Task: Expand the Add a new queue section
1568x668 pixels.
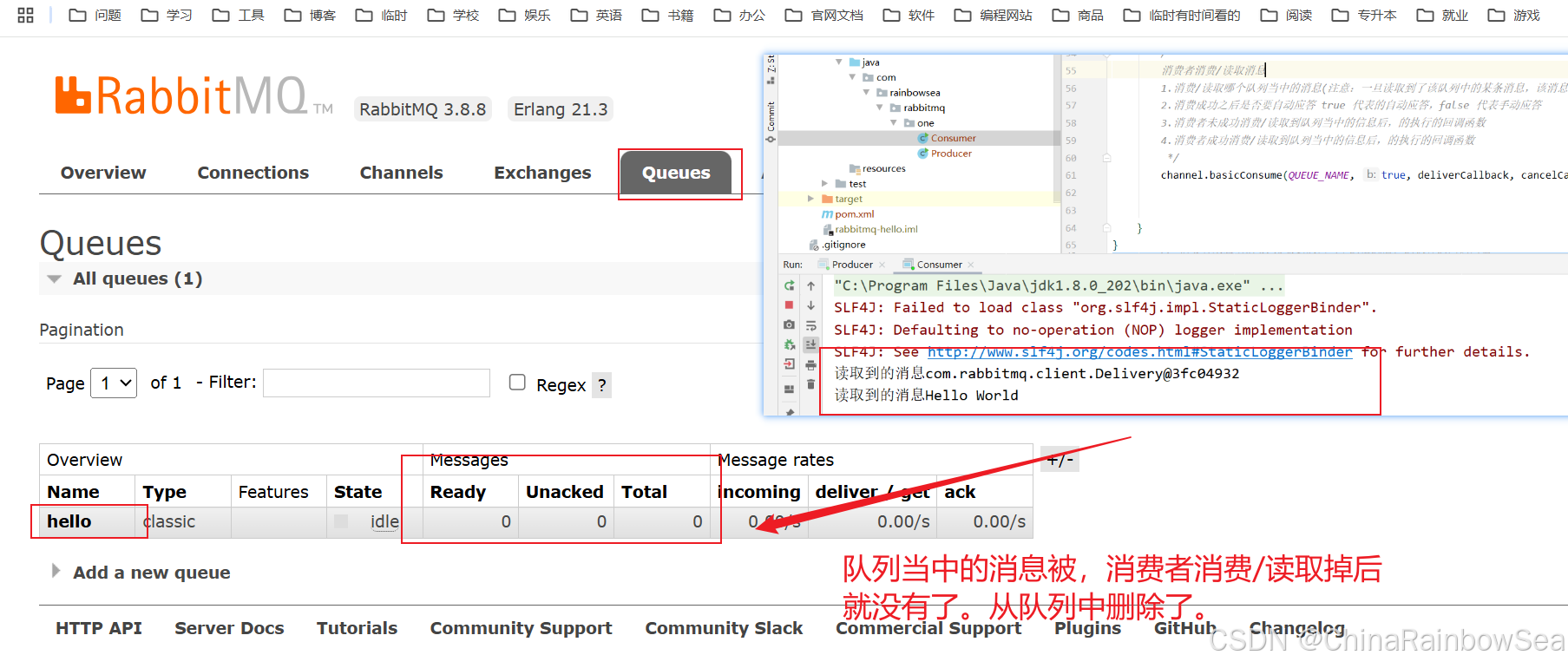Action: pos(56,571)
